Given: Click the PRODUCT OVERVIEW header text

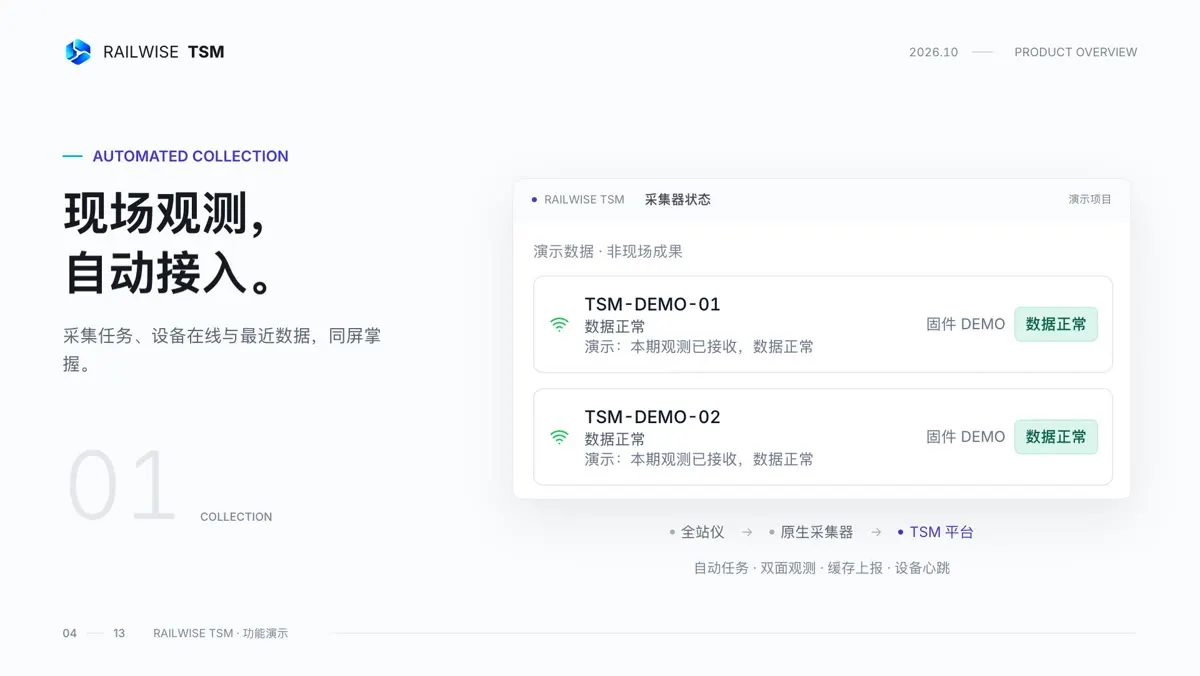Looking at the screenshot, I should click(1076, 52).
